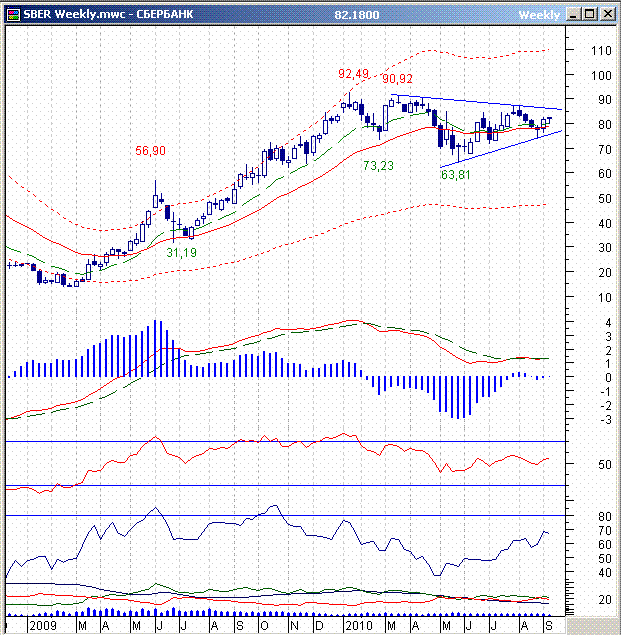Click the -3 label on MACD scale
Image resolution: width=621 pixels, height=635 pixels.
606,420
